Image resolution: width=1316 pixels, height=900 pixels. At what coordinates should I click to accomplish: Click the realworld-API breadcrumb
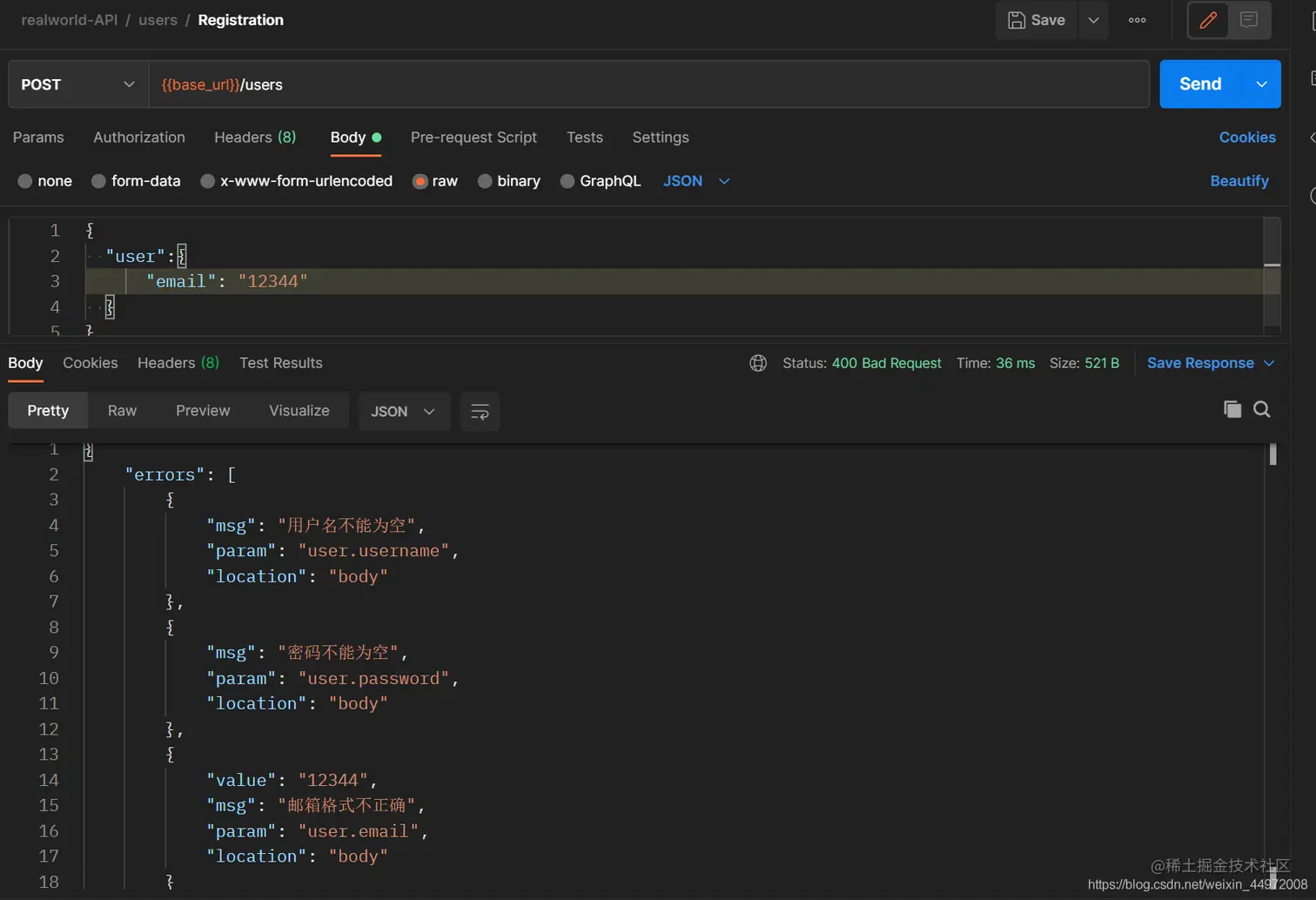[69, 20]
